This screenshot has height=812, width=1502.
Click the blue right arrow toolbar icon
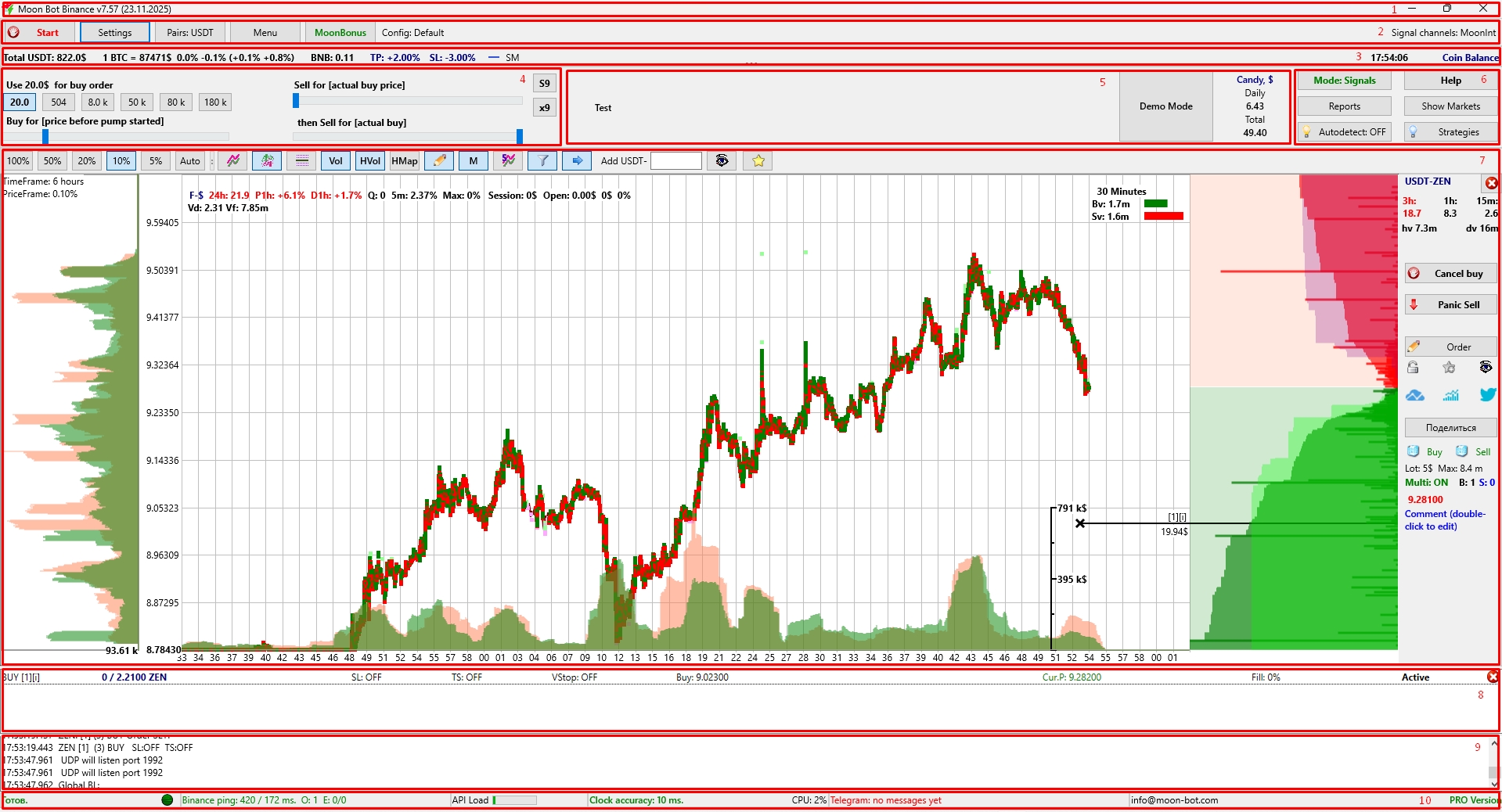(577, 161)
